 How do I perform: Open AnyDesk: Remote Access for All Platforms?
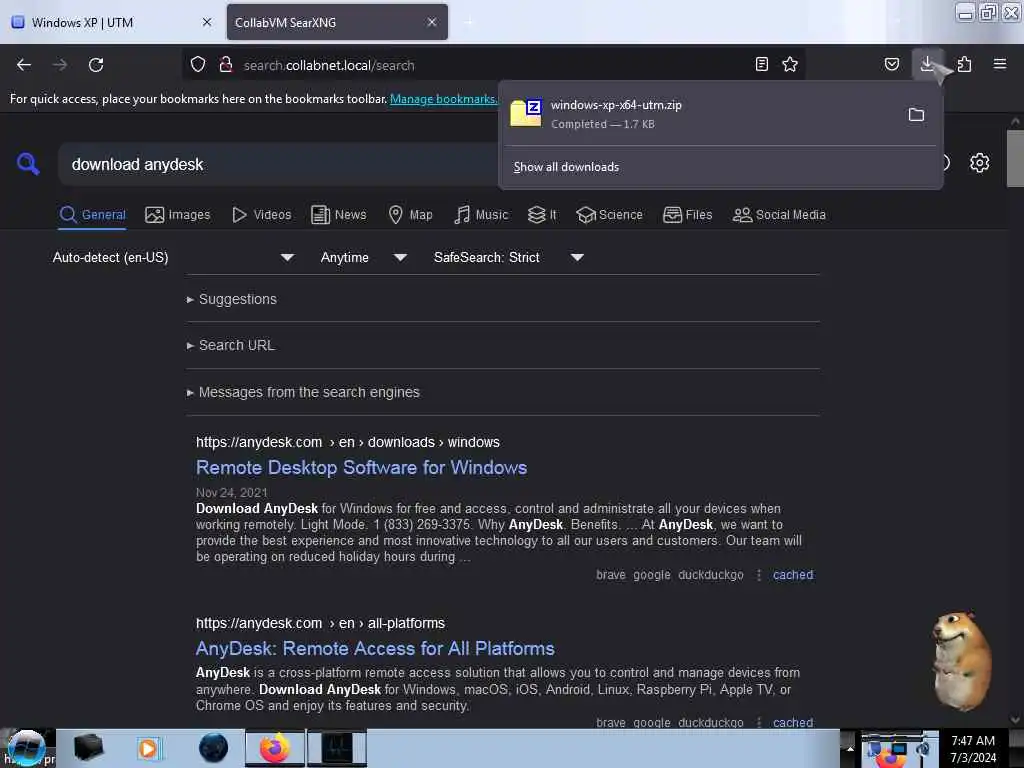[375, 648]
